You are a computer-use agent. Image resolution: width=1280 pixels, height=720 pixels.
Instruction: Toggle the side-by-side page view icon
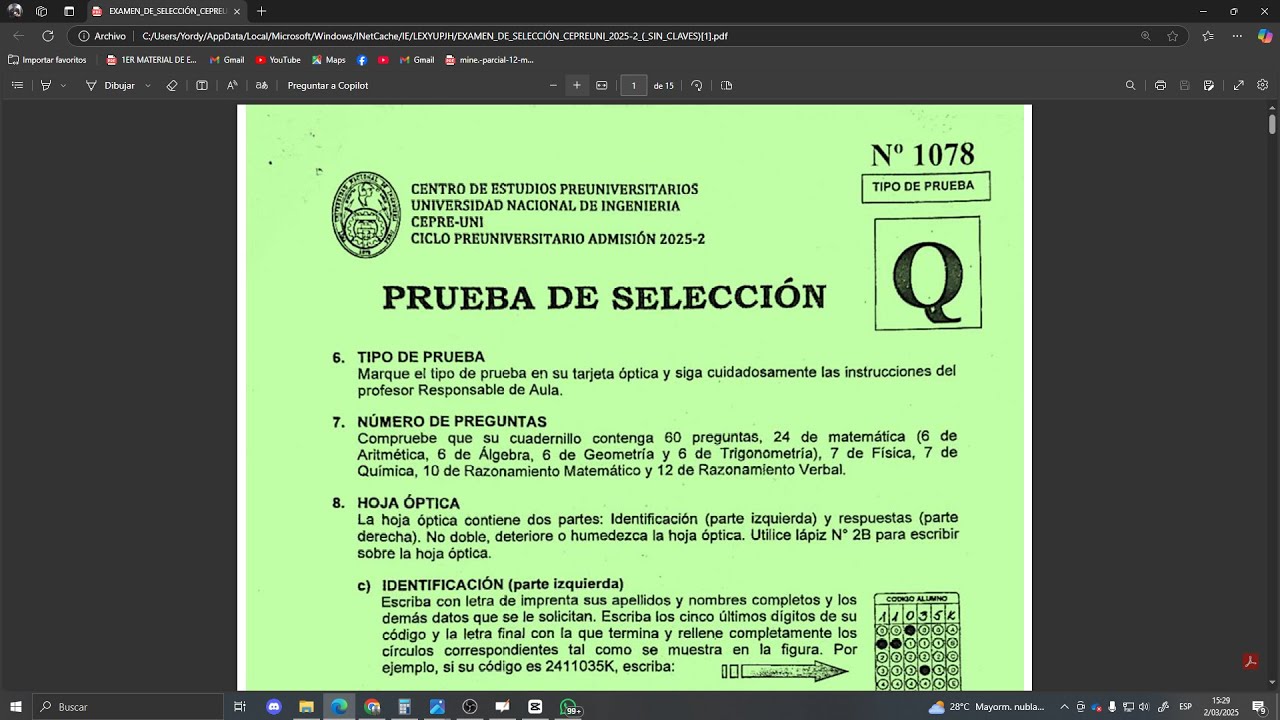[202, 85]
